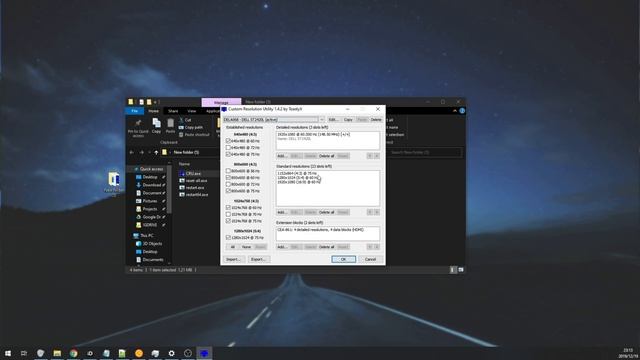
Task: Move detailed resolution down with arrow
Action: [x=377, y=156]
